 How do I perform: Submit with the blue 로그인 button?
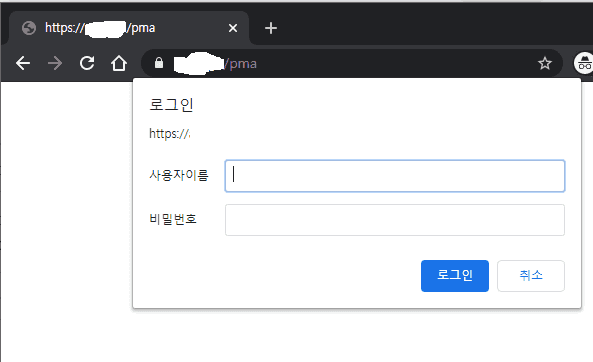(455, 276)
